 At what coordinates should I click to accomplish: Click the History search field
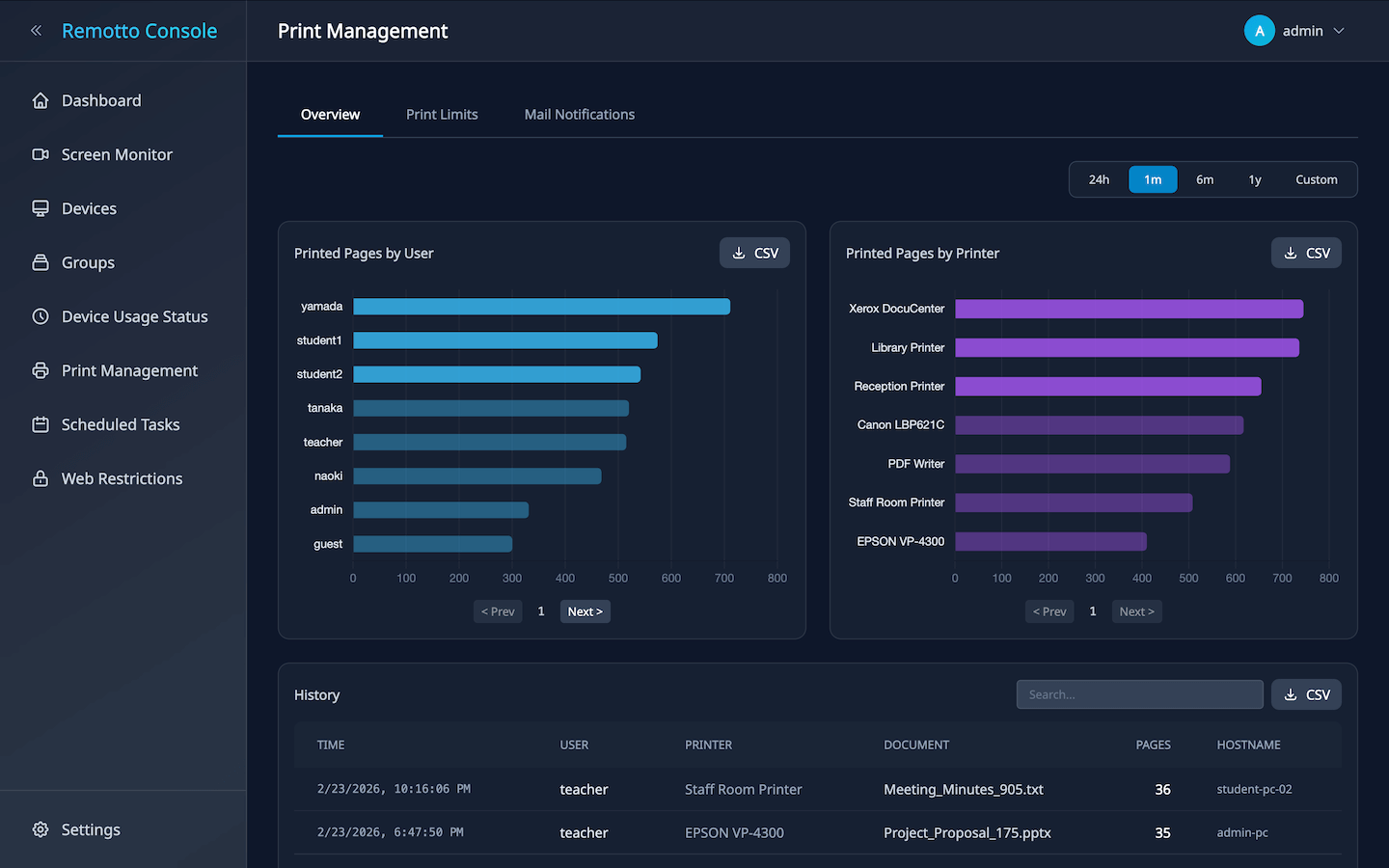pos(1140,694)
